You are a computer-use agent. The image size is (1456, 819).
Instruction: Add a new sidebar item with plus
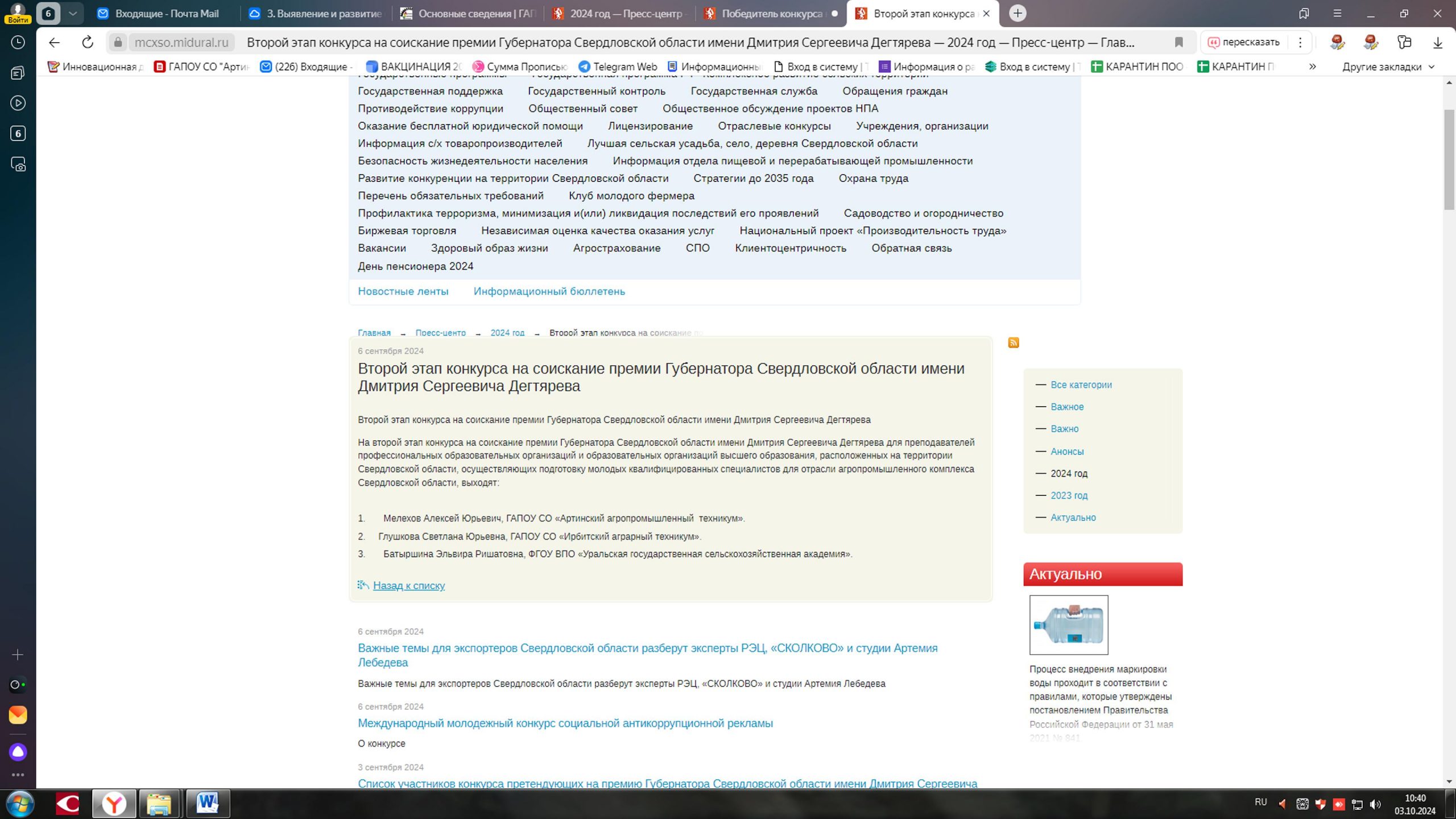tap(18, 655)
